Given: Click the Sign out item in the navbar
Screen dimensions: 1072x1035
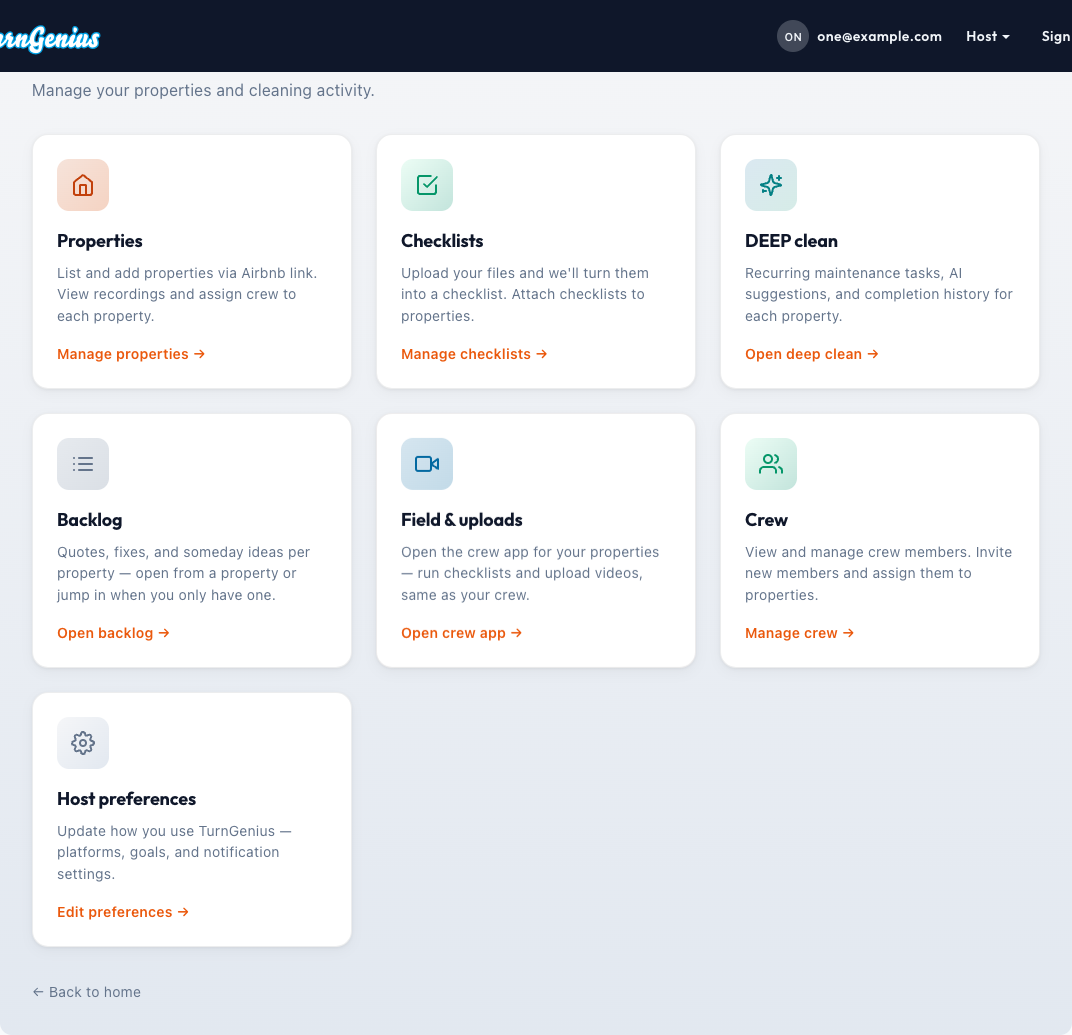Looking at the screenshot, I should pos(1058,36).
